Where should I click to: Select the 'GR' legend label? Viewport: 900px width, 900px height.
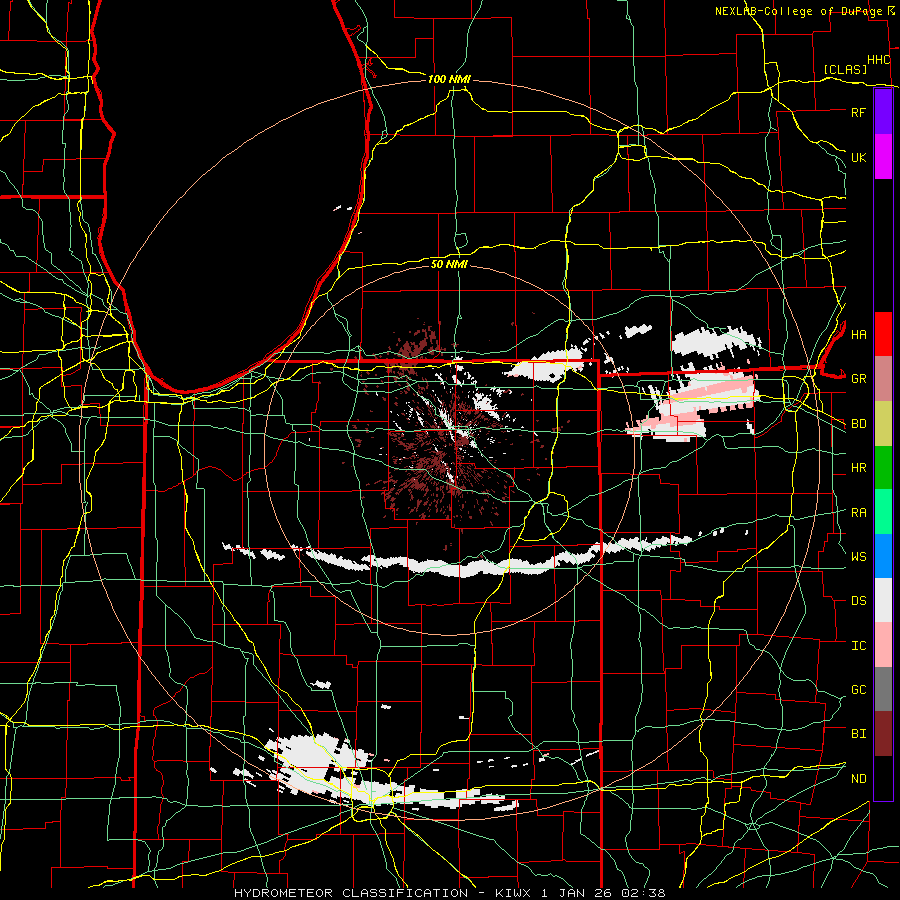[858, 379]
